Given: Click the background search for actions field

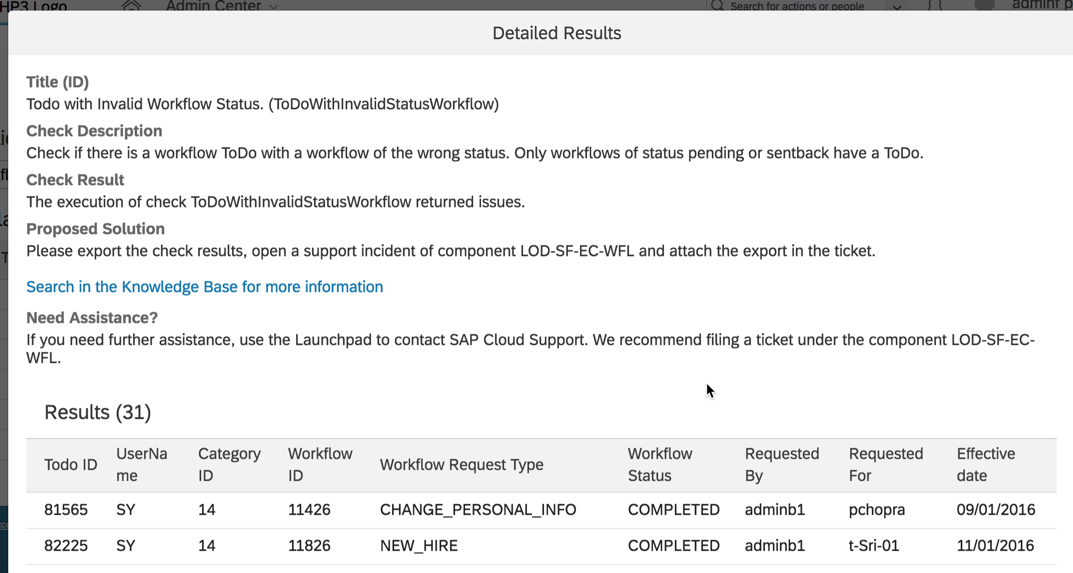Looking at the screenshot, I should (797, 6).
